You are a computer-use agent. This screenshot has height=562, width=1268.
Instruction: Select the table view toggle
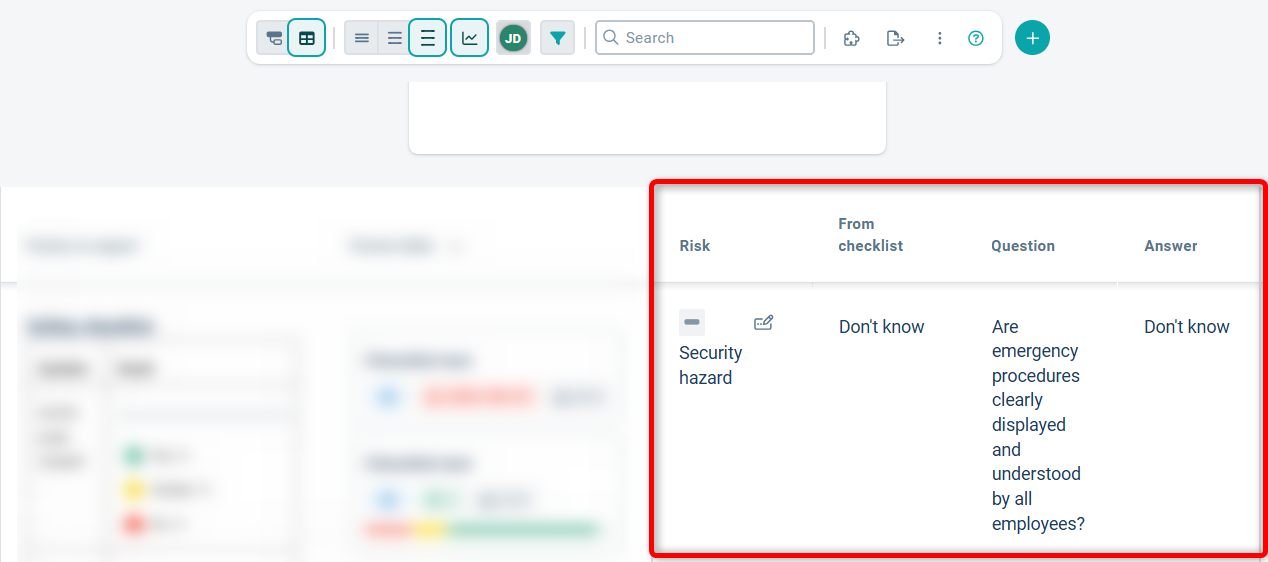click(307, 38)
